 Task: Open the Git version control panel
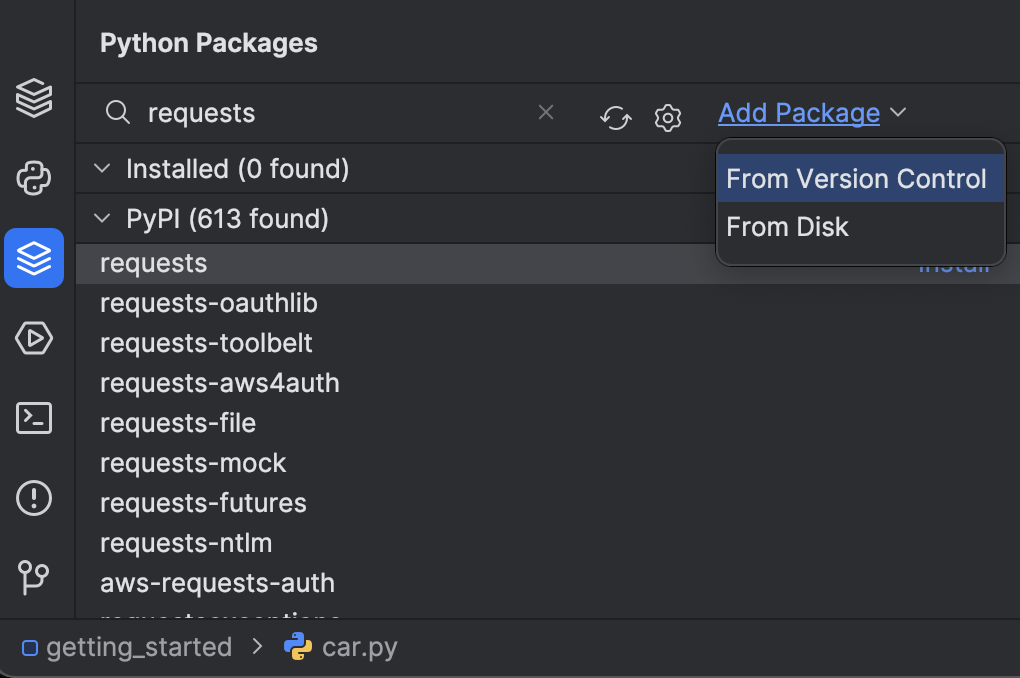click(x=34, y=577)
